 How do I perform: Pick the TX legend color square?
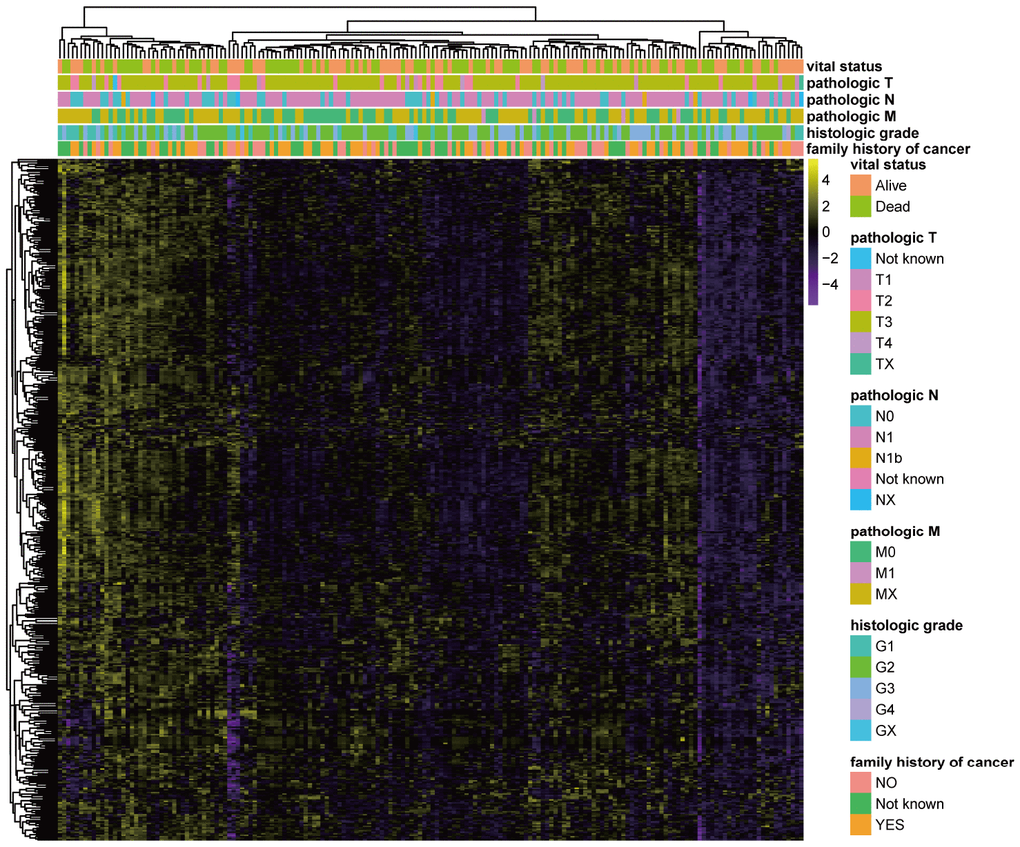click(x=860, y=363)
